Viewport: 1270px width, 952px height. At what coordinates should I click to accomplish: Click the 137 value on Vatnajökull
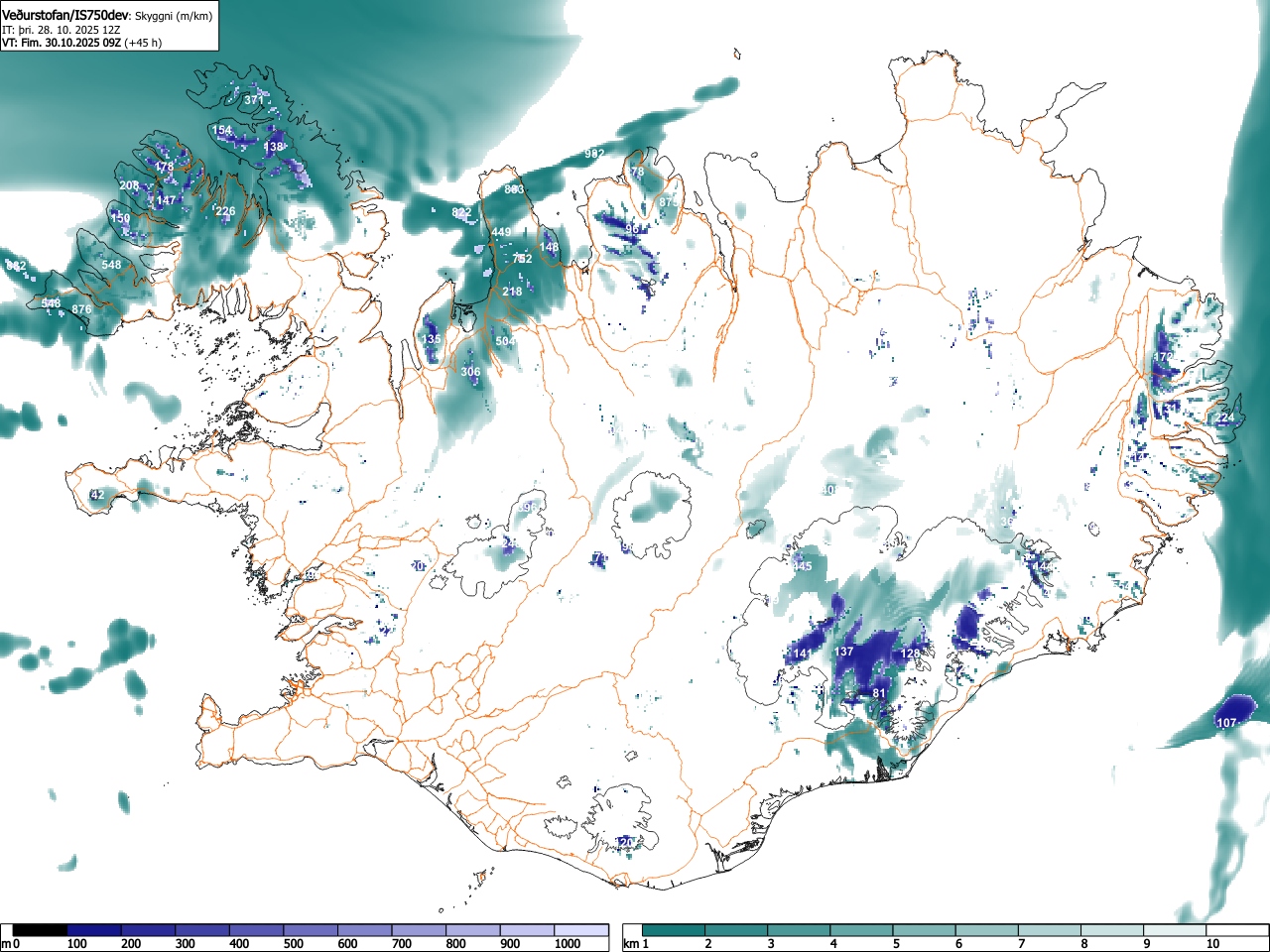point(844,653)
